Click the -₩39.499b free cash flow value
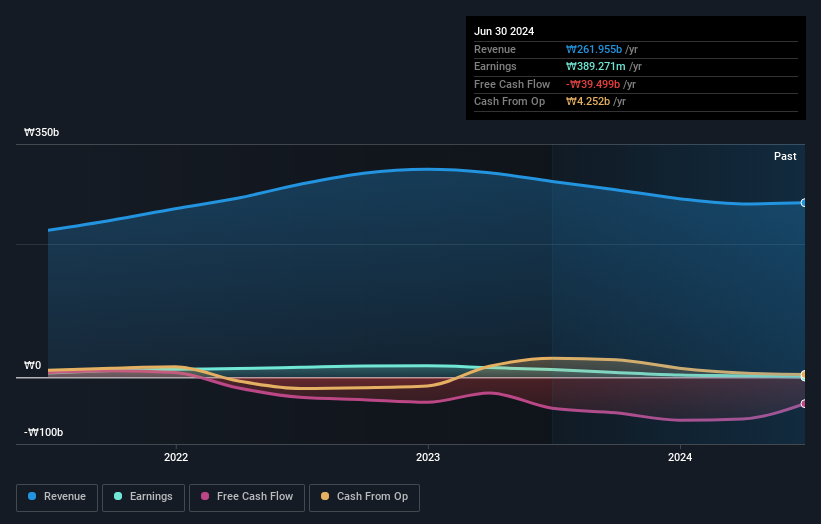 tap(593, 84)
